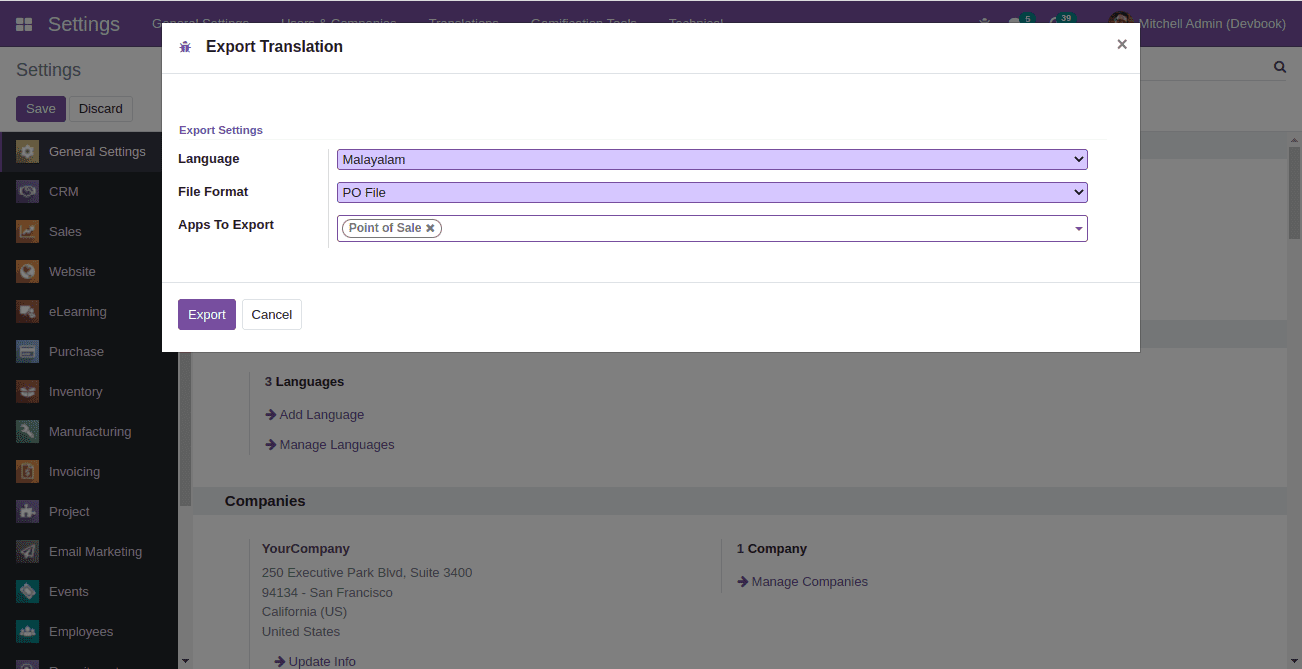Click the General Settings gear icon in sidebar
The height and width of the screenshot is (669, 1302).
[x=27, y=152]
